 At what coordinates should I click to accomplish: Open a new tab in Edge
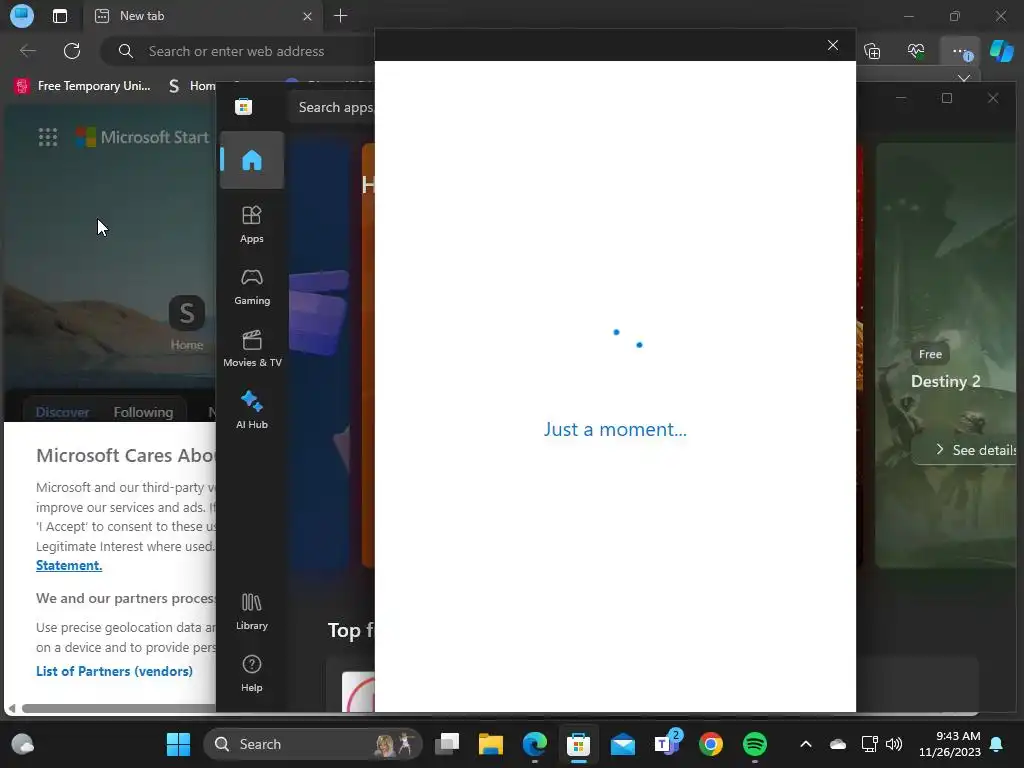point(340,16)
